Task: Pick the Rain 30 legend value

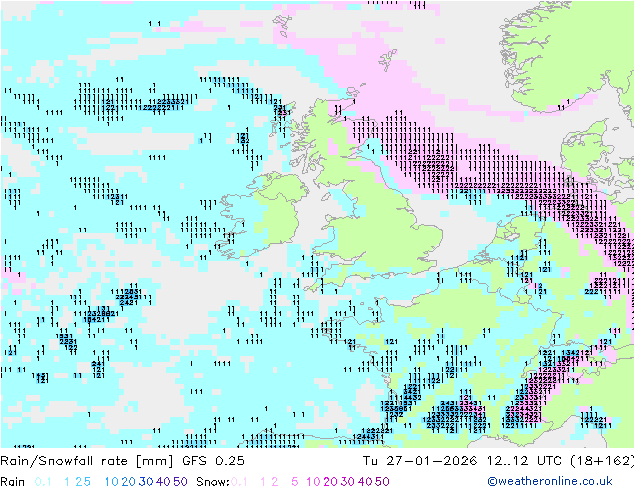Action: click(146, 482)
